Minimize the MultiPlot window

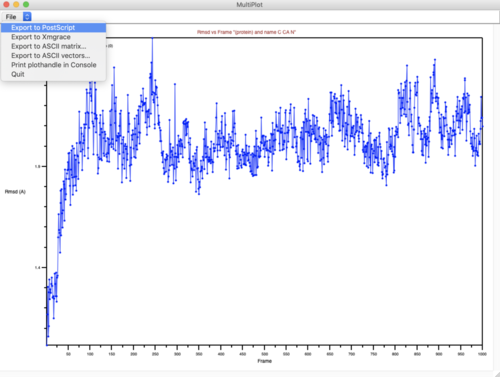pos(16,5)
